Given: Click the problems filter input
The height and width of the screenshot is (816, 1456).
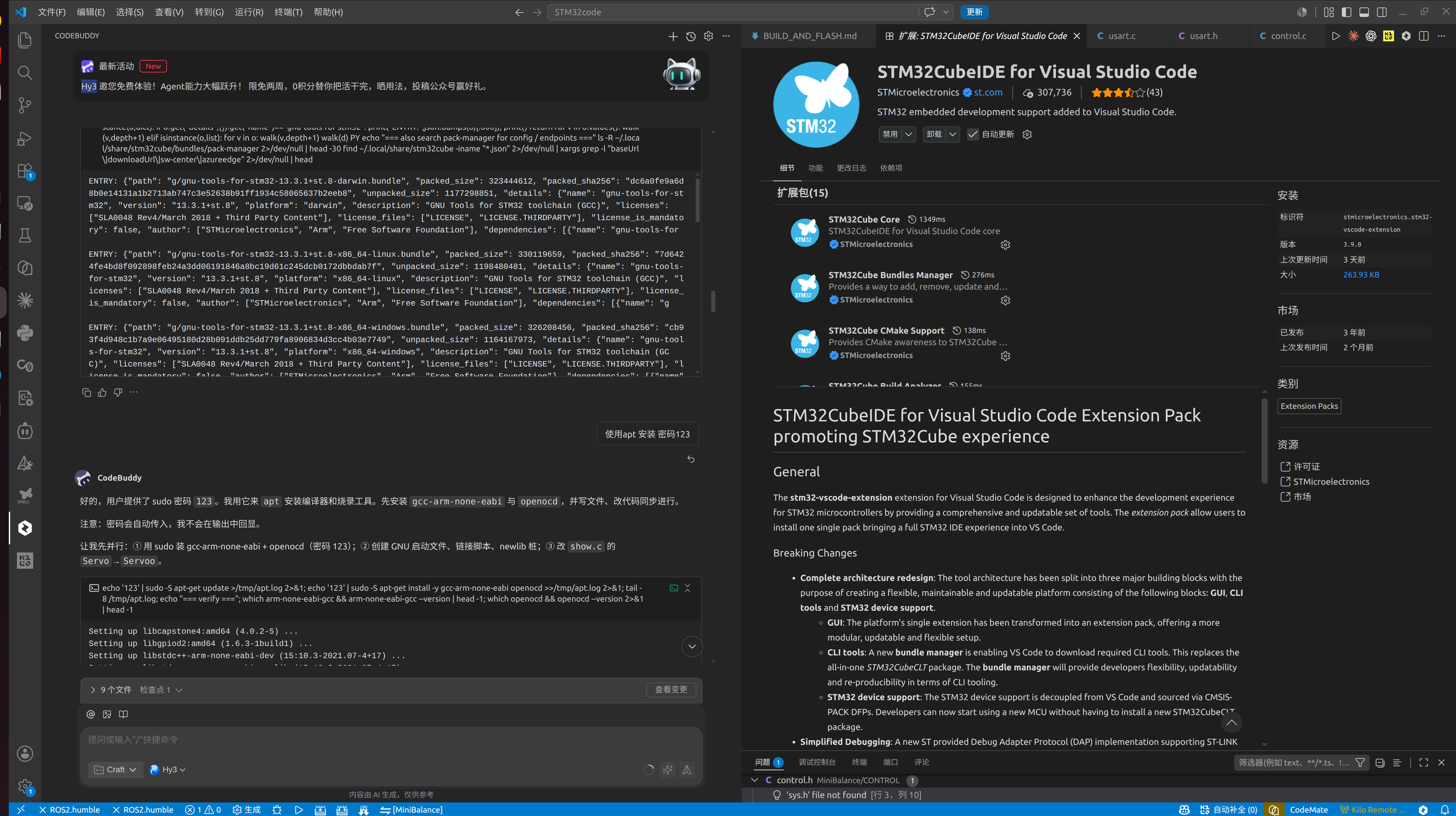Looking at the screenshot, I should click(1294, 763).
